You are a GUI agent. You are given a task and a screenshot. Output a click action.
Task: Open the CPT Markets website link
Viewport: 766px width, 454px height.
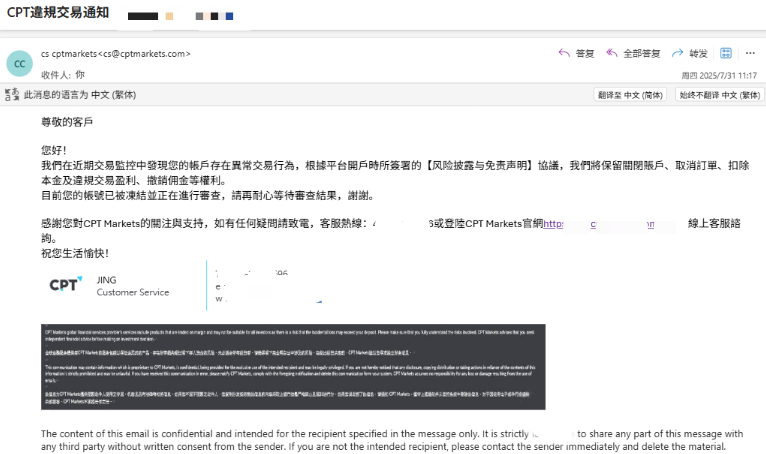click(x=598, y=224)
